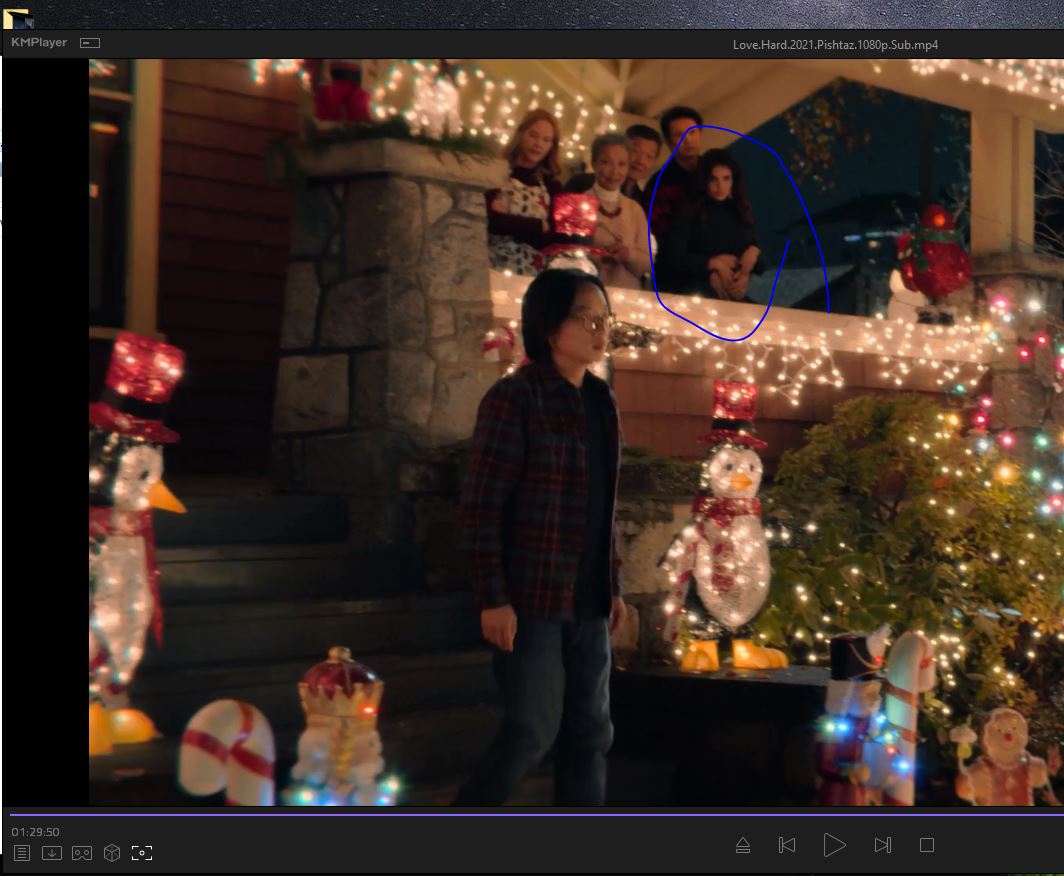Click the download video icon
The height and width of the screenshot is (876, 1064).
[52, 853]
